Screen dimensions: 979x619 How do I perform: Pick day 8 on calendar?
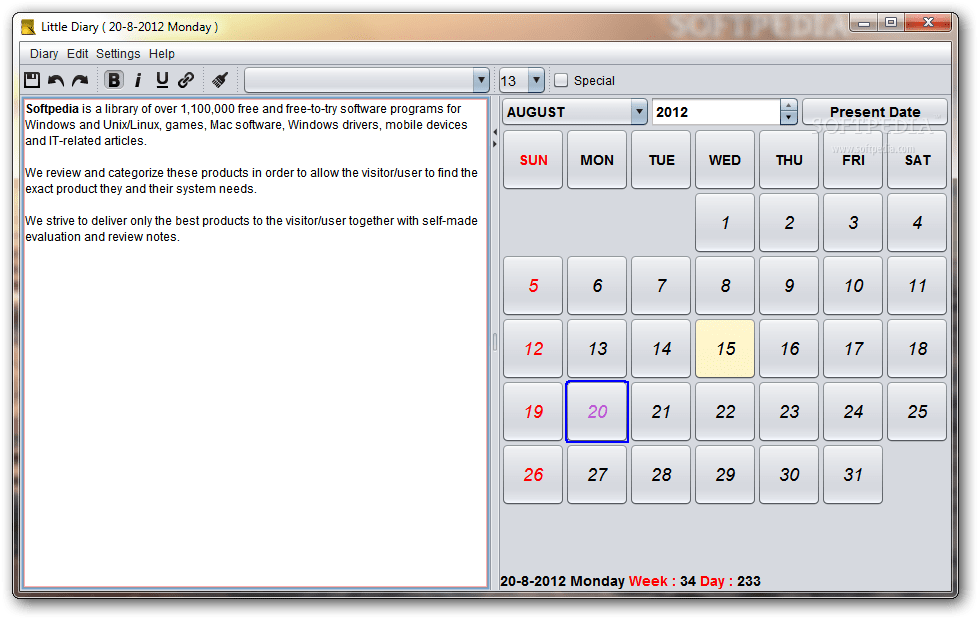(x=725, y=285)
